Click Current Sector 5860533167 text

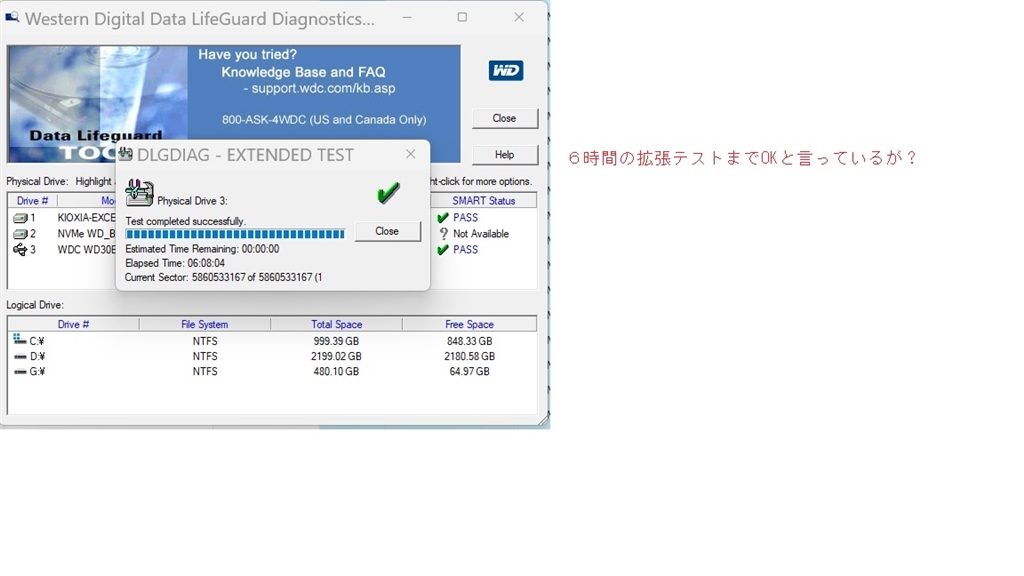pyautogui.click(x=223, y=278)
